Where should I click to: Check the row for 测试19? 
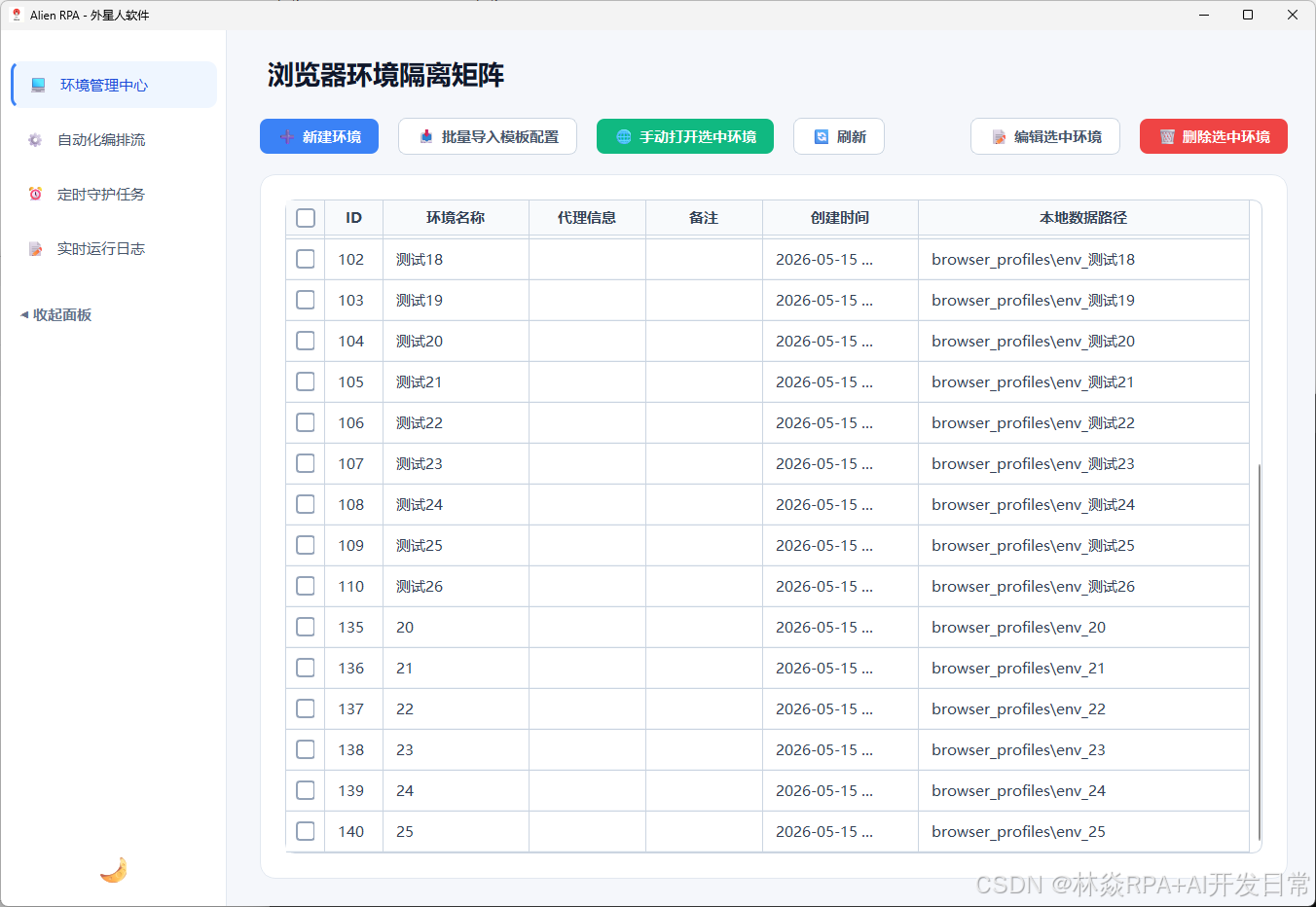(306, 300)
